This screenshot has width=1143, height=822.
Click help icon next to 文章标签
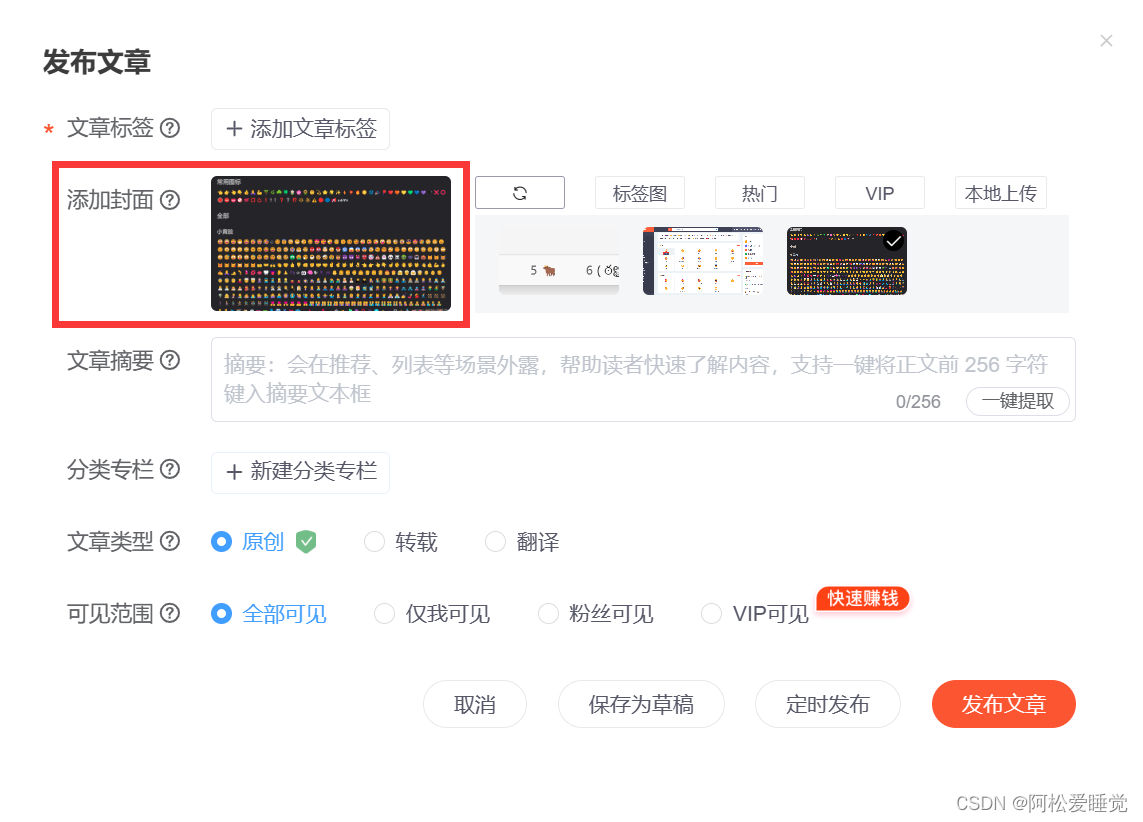170,128
